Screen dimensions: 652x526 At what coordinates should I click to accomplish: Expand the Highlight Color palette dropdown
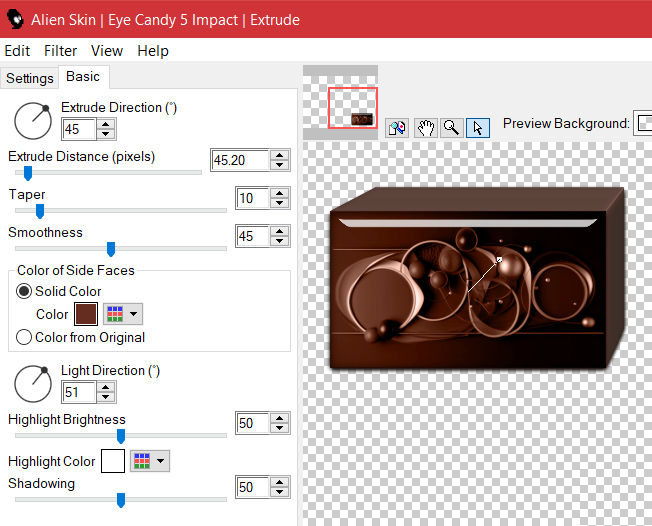point(149,461)
